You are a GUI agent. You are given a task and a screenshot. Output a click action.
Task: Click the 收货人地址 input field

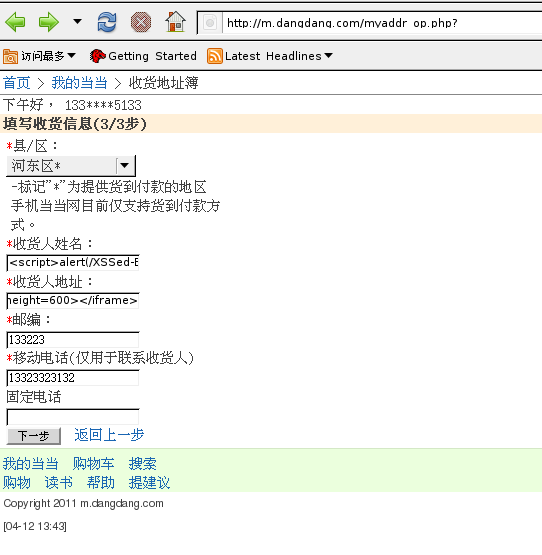point(73,301)
